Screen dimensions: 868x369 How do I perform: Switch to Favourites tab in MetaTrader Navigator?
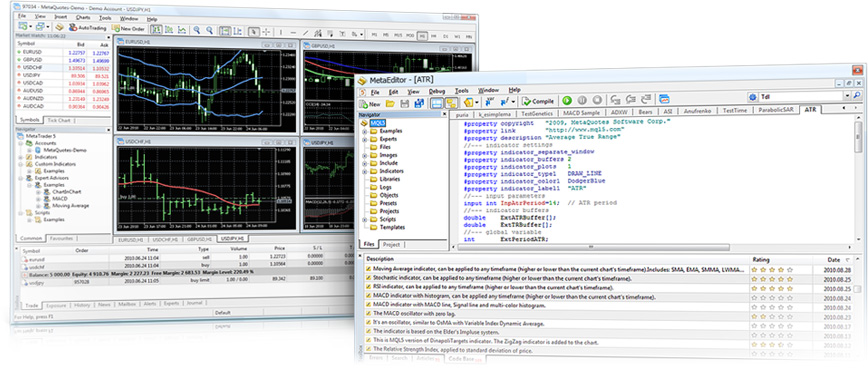click(60, 238)
